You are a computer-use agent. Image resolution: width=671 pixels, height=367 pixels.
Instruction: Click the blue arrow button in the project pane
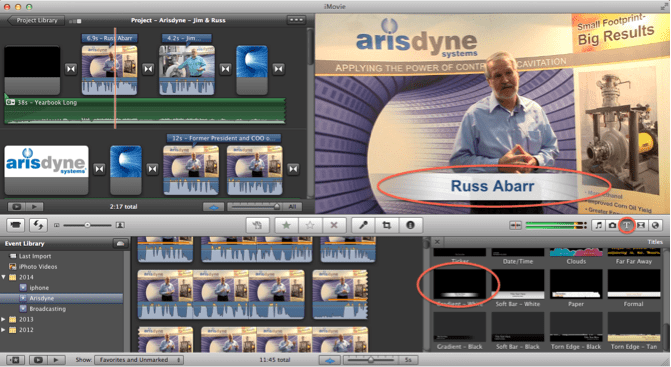click(214, 207)
